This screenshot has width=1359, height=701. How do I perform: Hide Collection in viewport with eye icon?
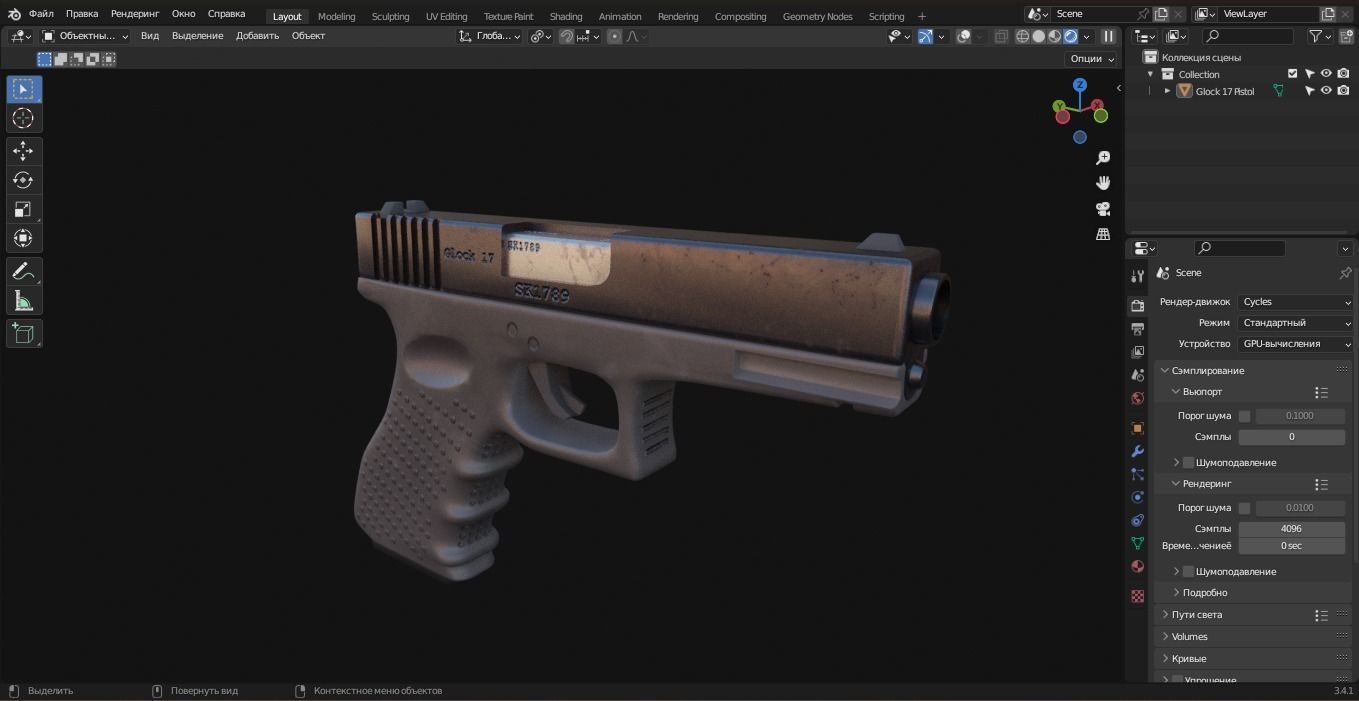1326,74
